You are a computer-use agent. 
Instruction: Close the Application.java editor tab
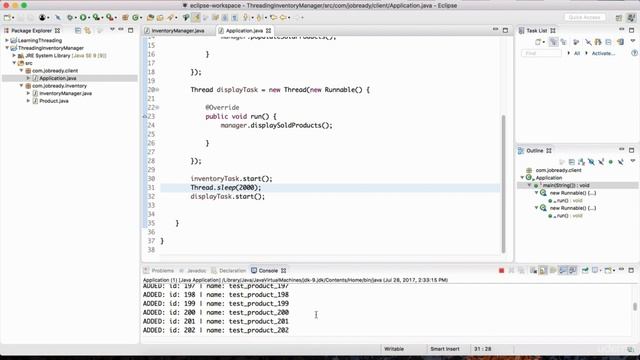pos(269,31)
